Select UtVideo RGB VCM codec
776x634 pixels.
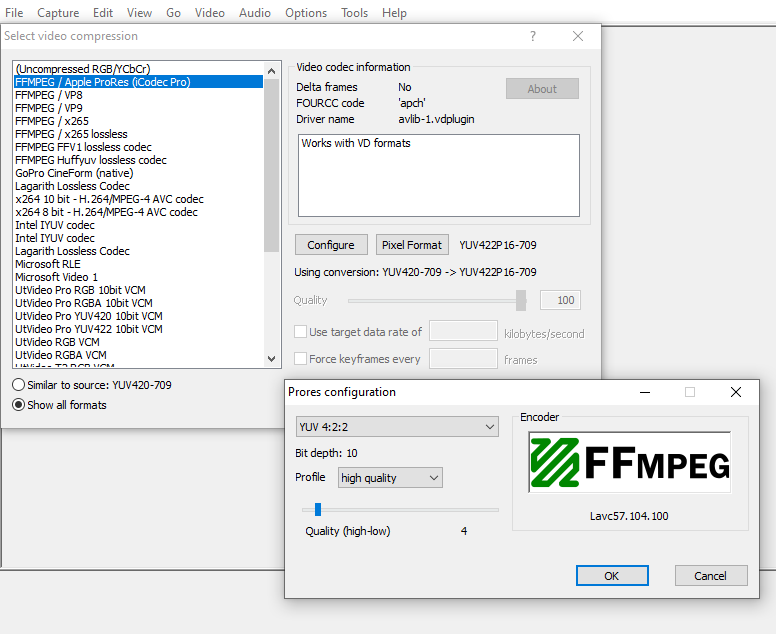[x=139, y=342]
